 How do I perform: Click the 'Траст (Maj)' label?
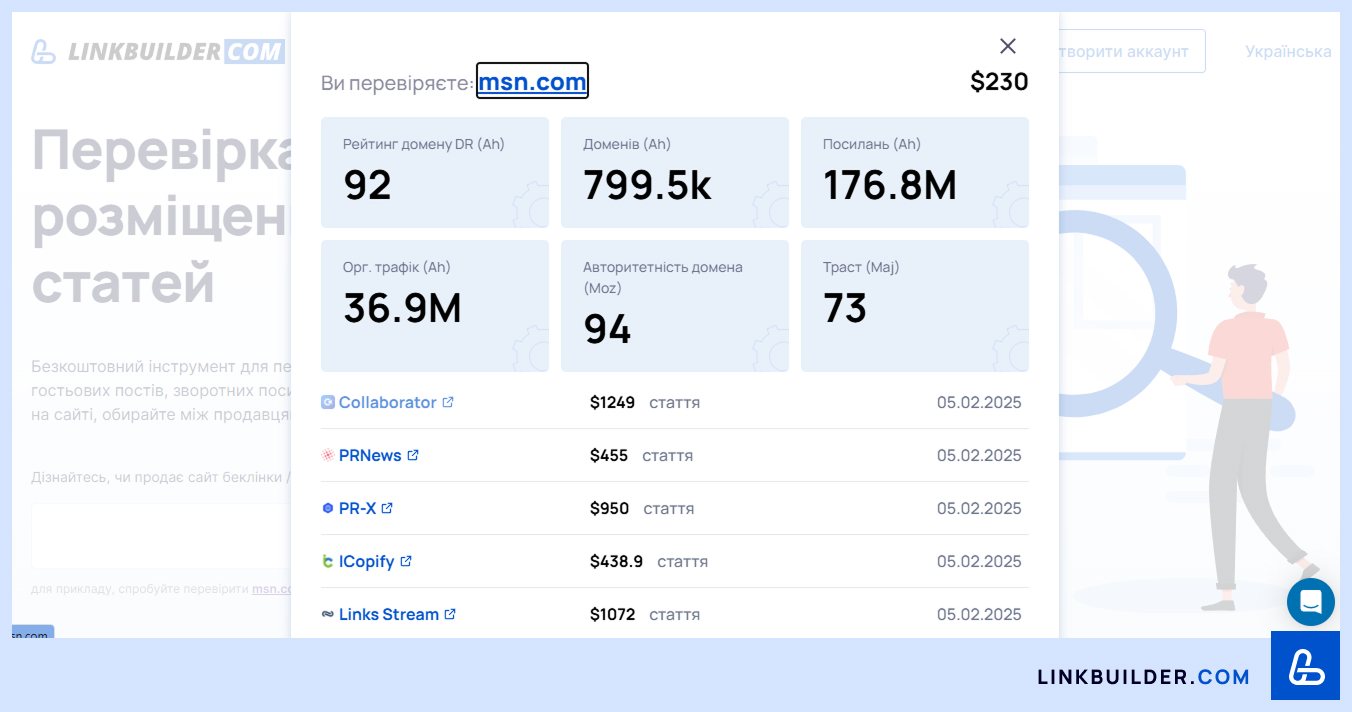point(861,267)
